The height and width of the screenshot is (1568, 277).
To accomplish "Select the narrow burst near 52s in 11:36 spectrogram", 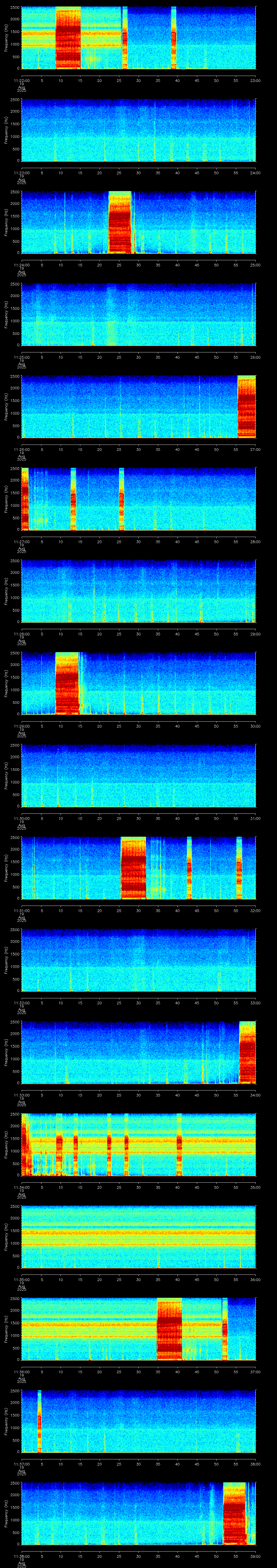I will pos(225,1329).
